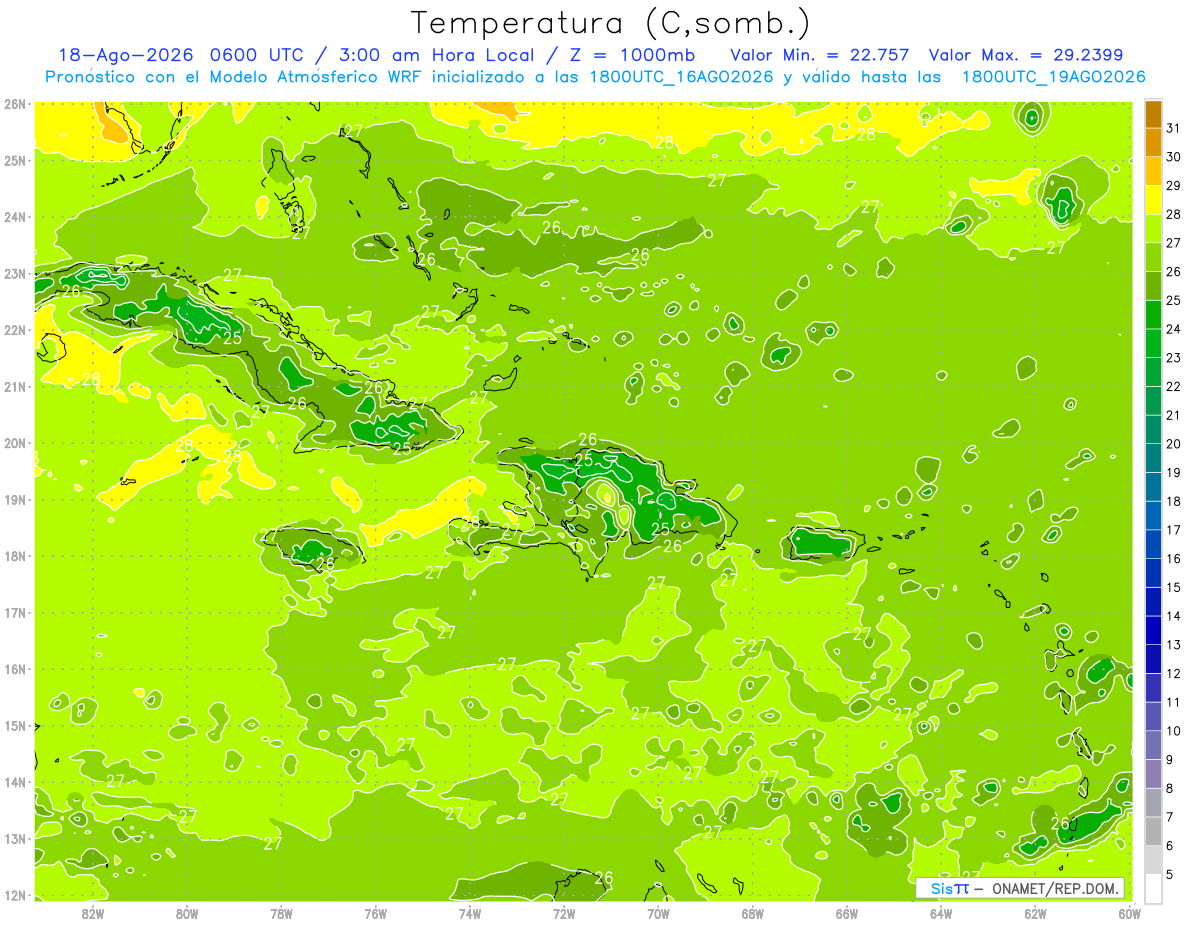The width and height of the screenshot is (1200, 927).
Task: Click the brown legend band above 31
Action: tap(1153, 114)
